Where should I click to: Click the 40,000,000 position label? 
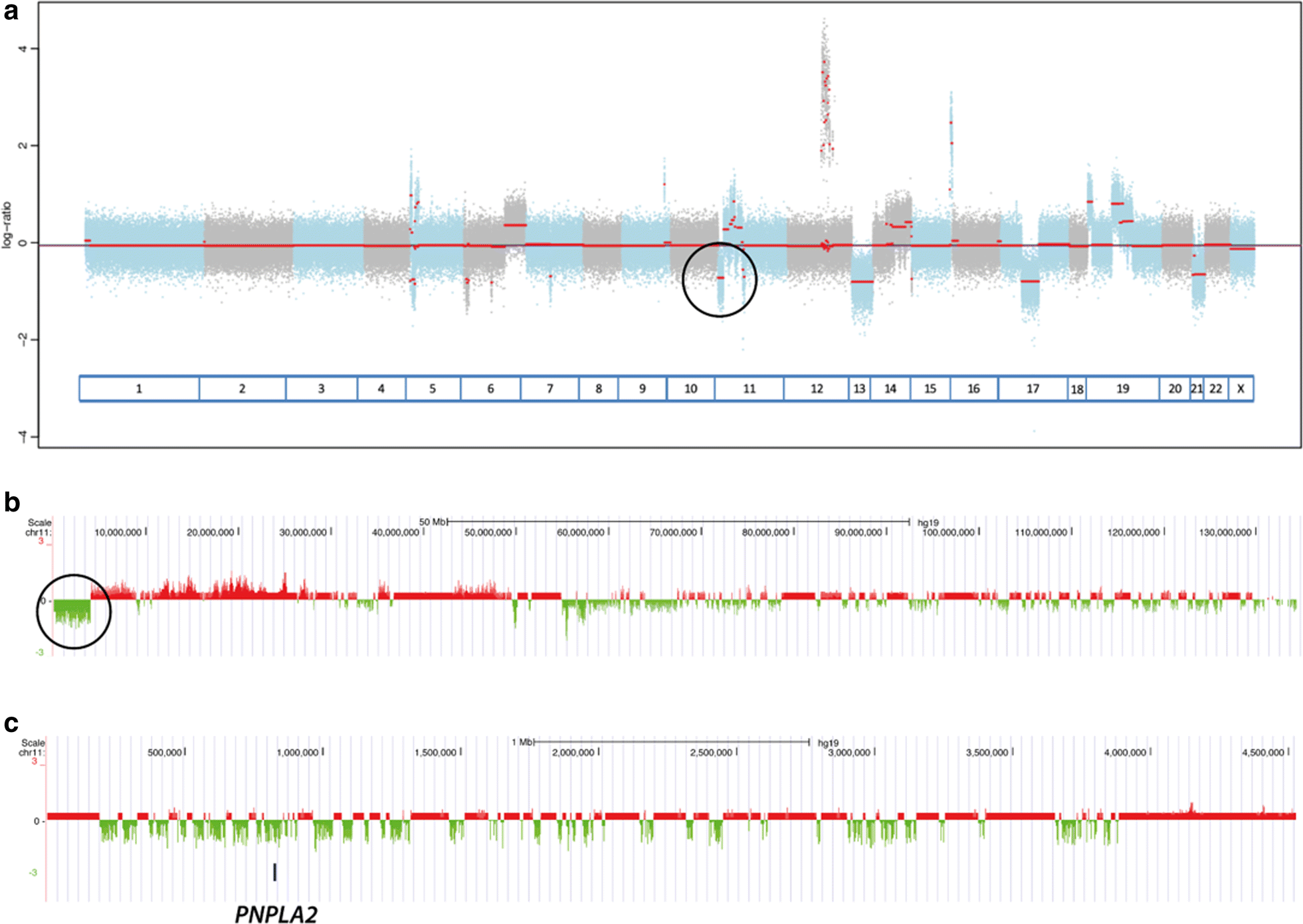point(395,532)
